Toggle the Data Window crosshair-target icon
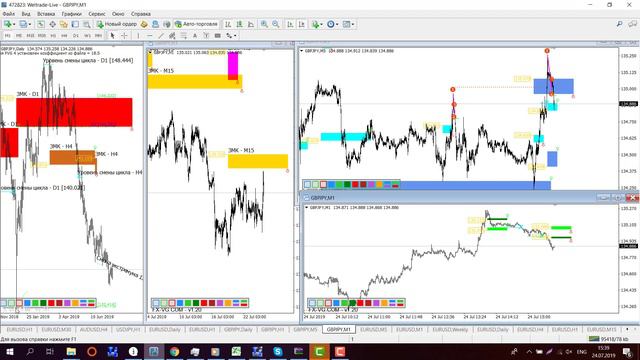 pyautogui.click(x=52, y=24)
